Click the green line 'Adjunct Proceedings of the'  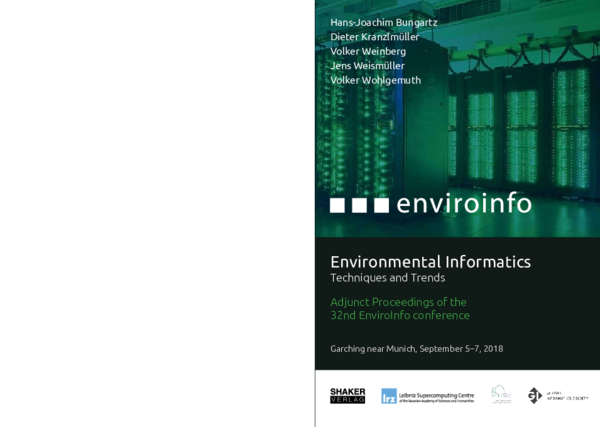pos(398,302)
